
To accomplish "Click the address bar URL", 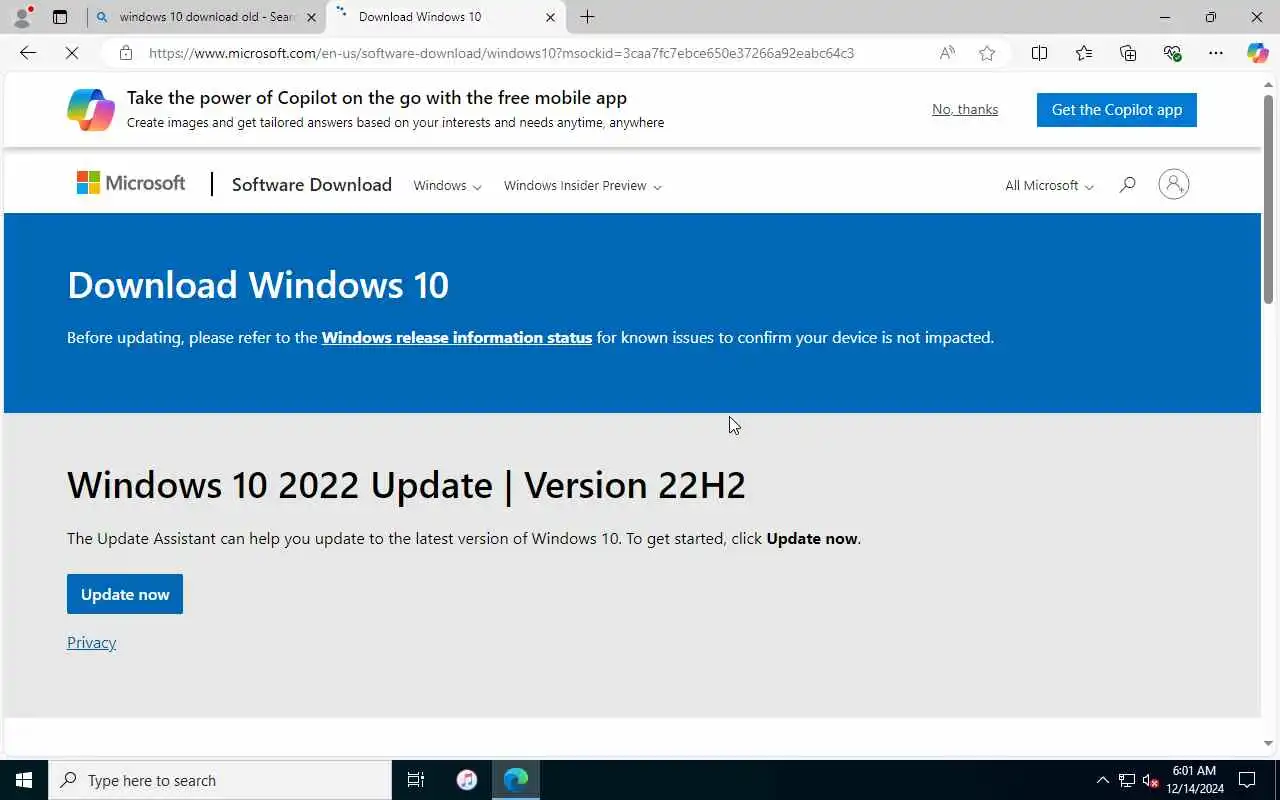I will (x=501, y=53).
